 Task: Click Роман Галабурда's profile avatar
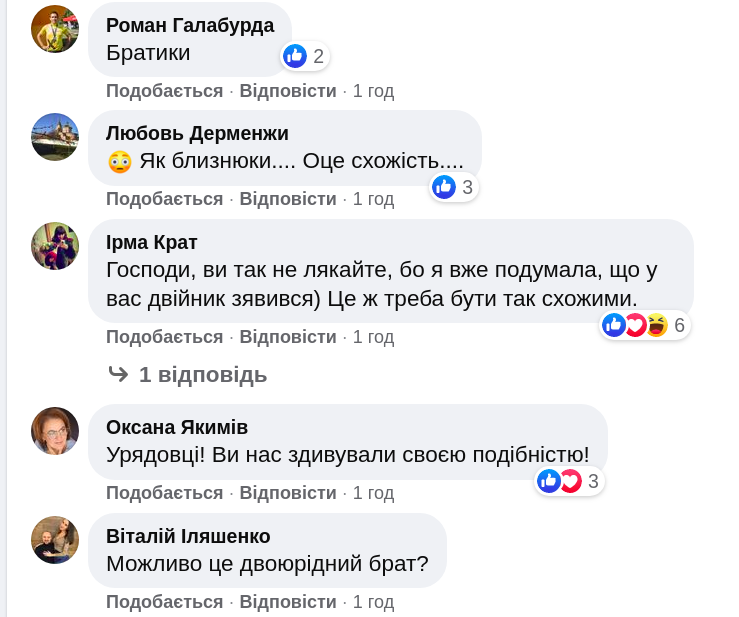tap(55, 29)
